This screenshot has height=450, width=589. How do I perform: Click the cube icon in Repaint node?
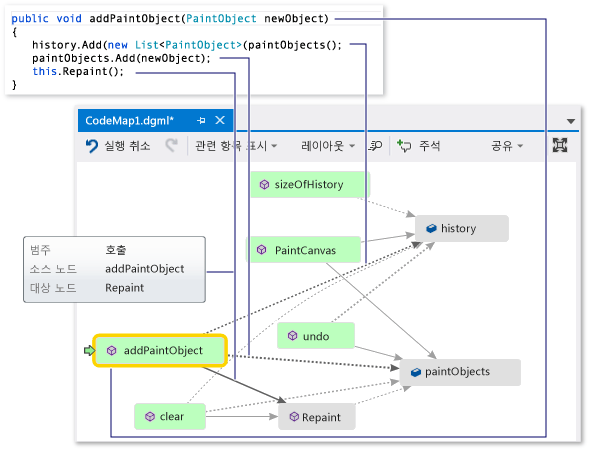click(294, 417)
